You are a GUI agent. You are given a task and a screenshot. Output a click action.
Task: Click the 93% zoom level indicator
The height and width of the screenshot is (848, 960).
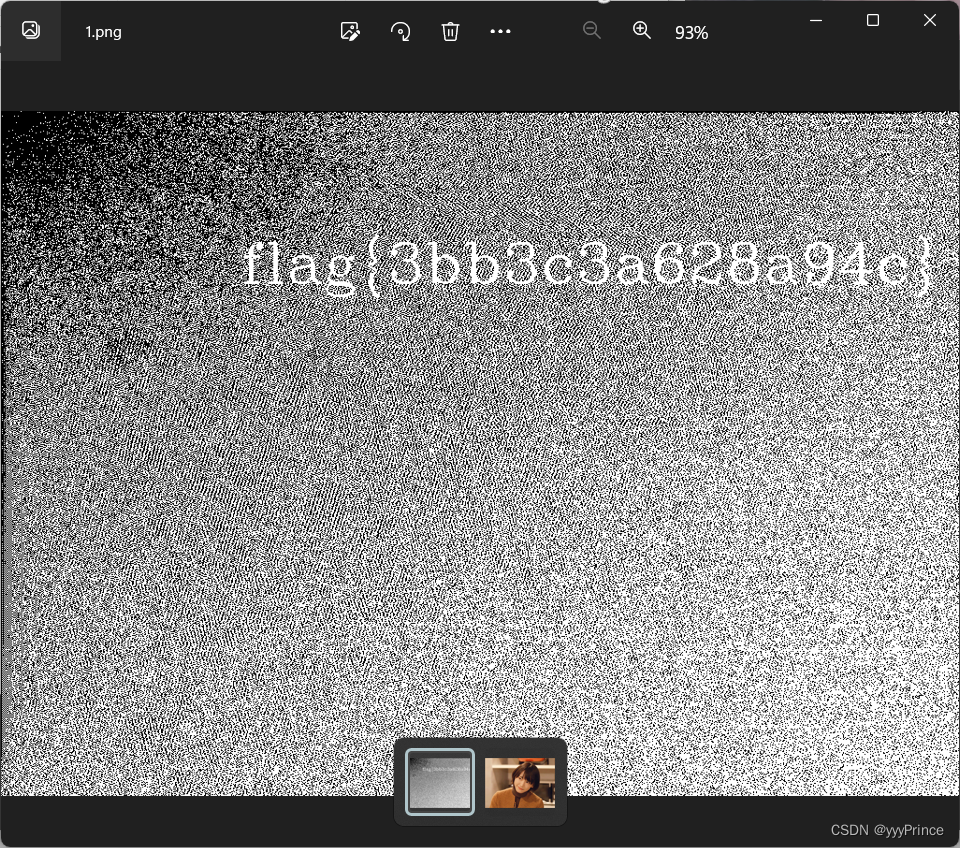pyautogui.click(x=690, y=31)
